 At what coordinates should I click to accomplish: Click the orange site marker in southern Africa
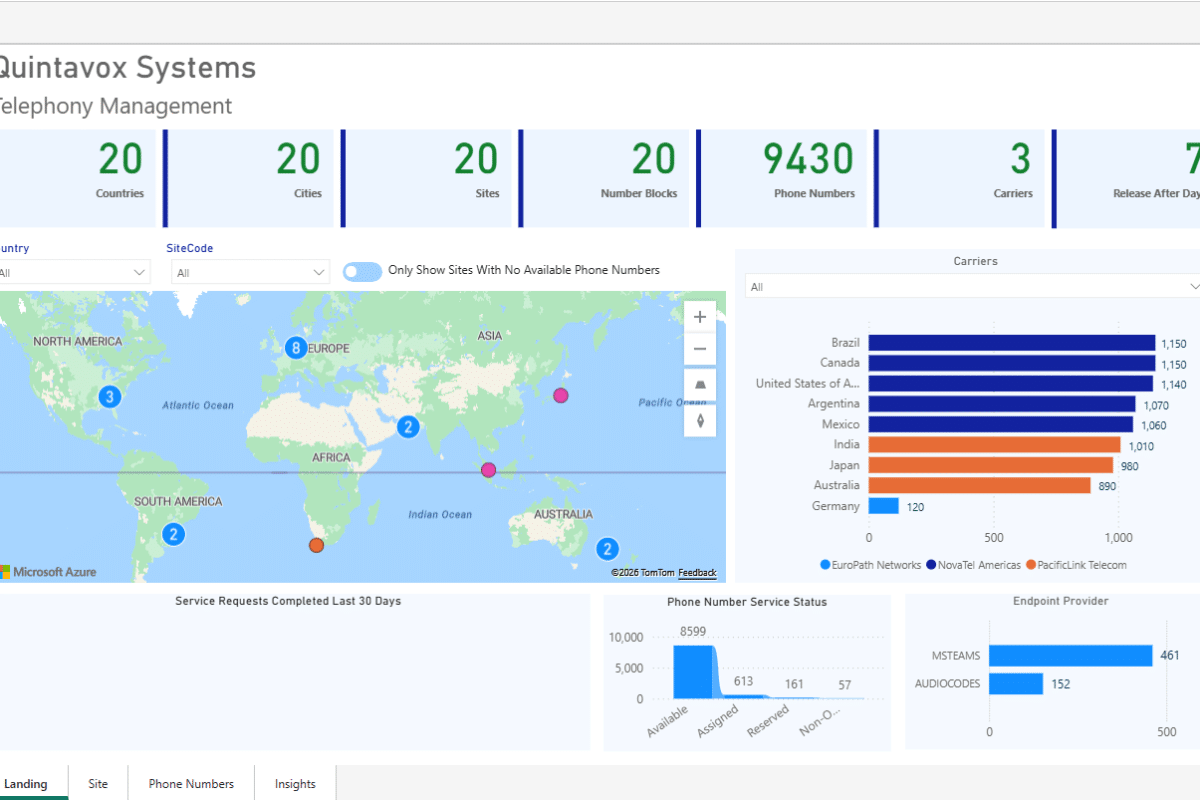[x=317, y=545]
